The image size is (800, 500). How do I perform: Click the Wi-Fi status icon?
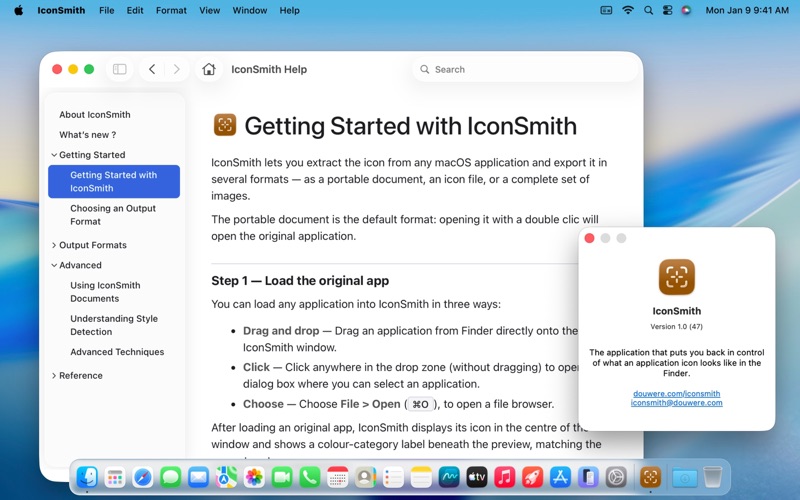coord(628,10)
